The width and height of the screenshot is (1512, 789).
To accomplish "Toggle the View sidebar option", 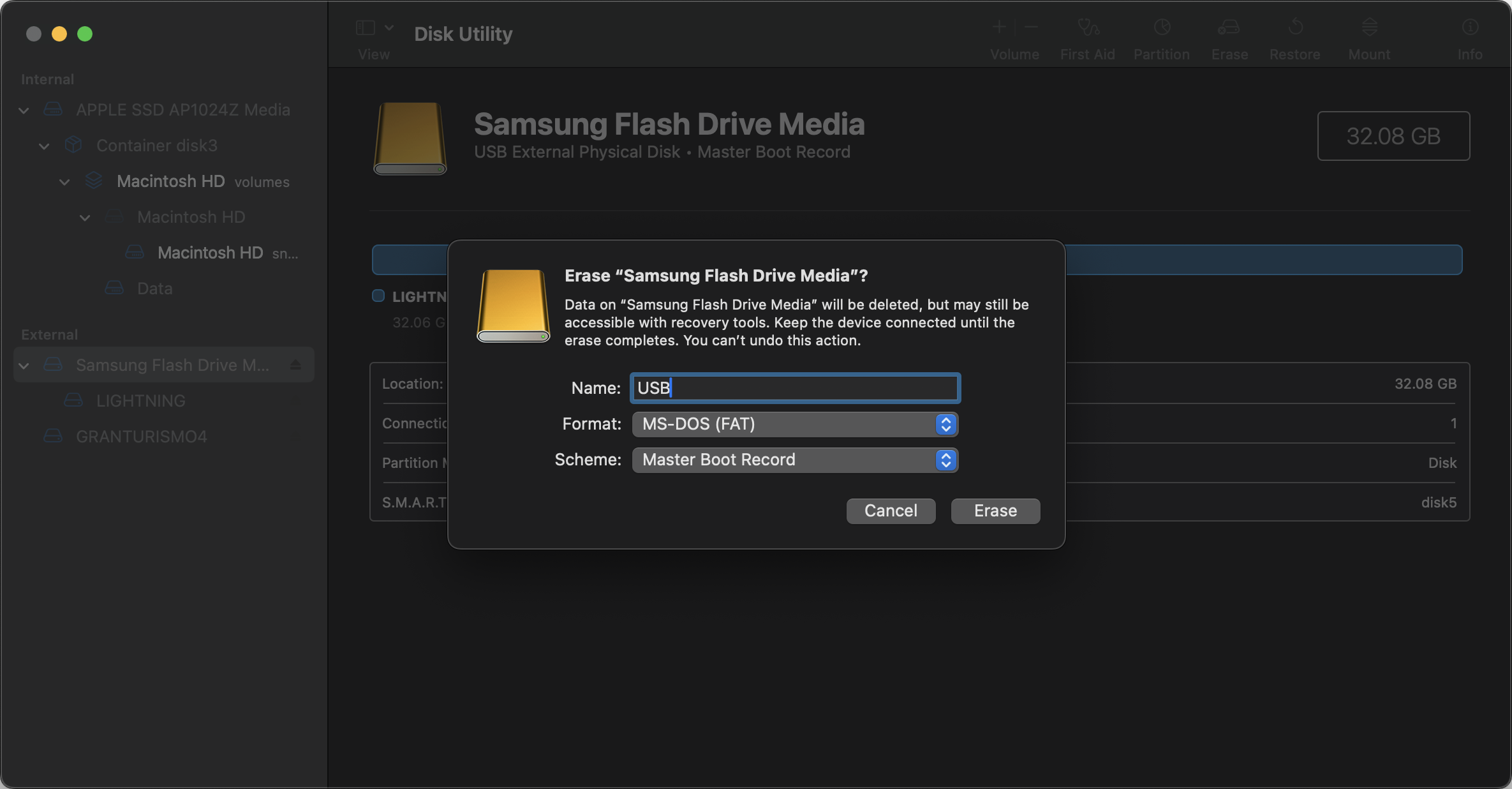I will 364,27.
